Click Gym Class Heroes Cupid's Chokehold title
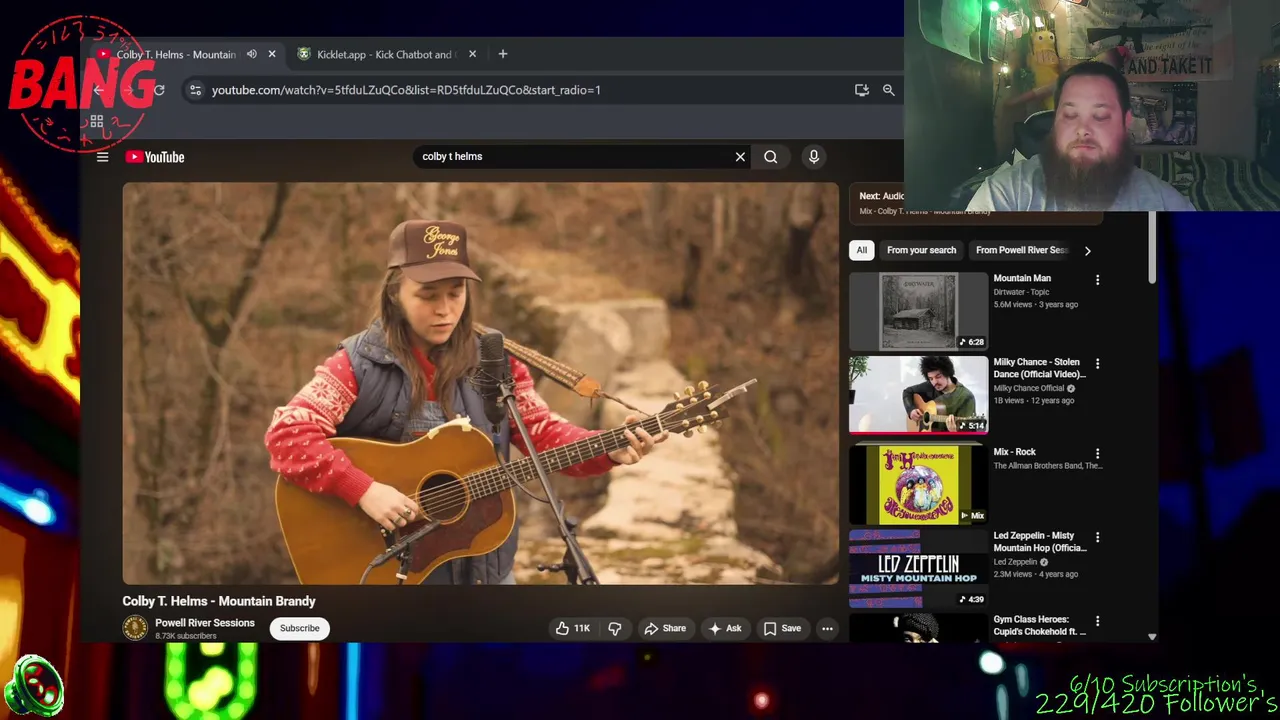 click(x=1039, y=625)
